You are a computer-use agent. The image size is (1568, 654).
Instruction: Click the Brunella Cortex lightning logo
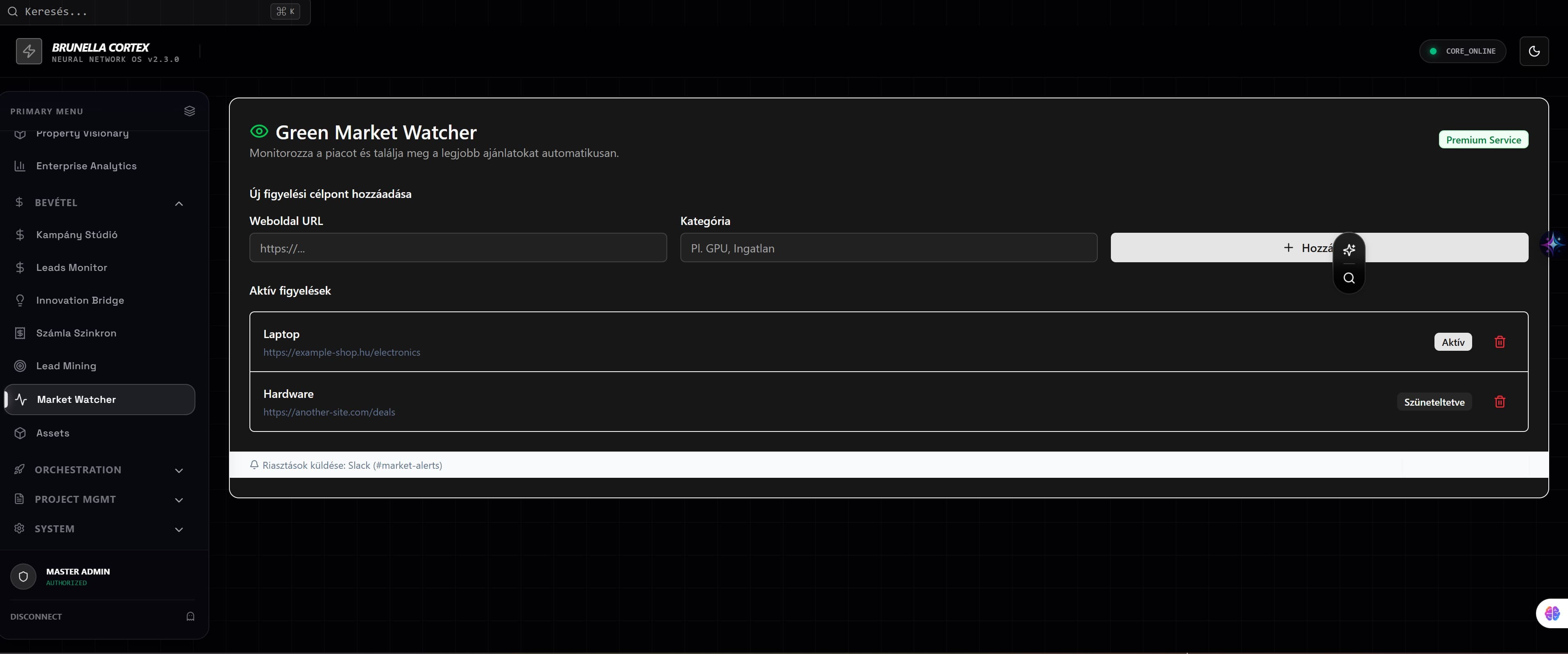[x=29, y=51]
